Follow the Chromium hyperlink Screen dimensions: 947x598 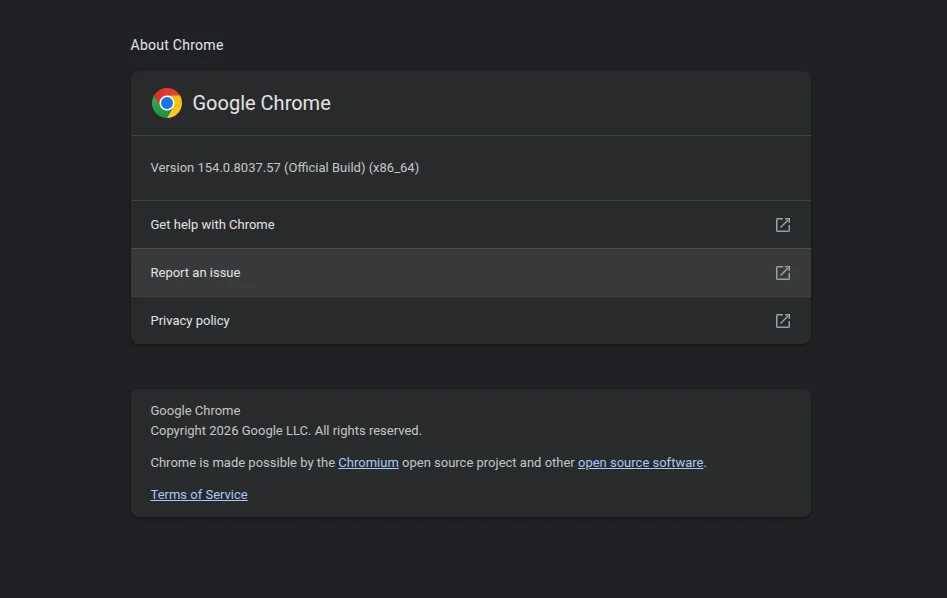click(368, 463)
